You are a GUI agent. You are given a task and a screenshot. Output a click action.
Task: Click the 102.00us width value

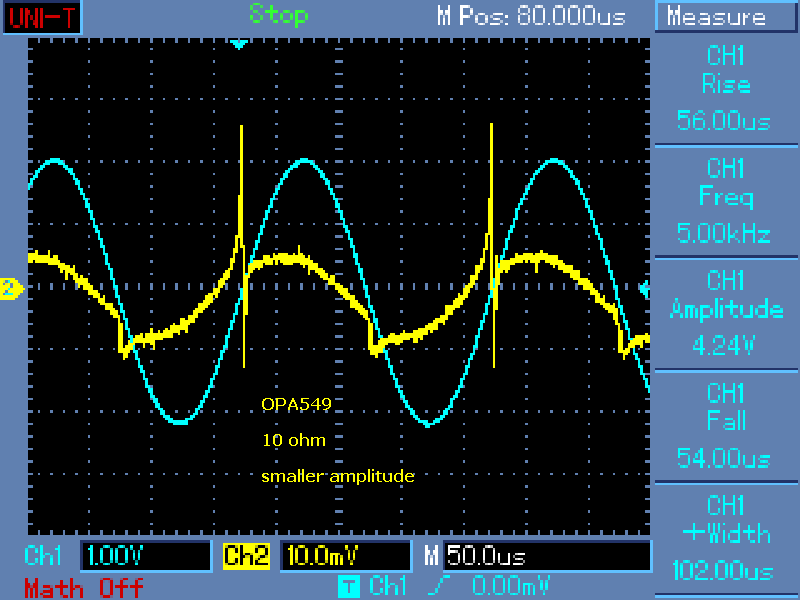[723, 570]
